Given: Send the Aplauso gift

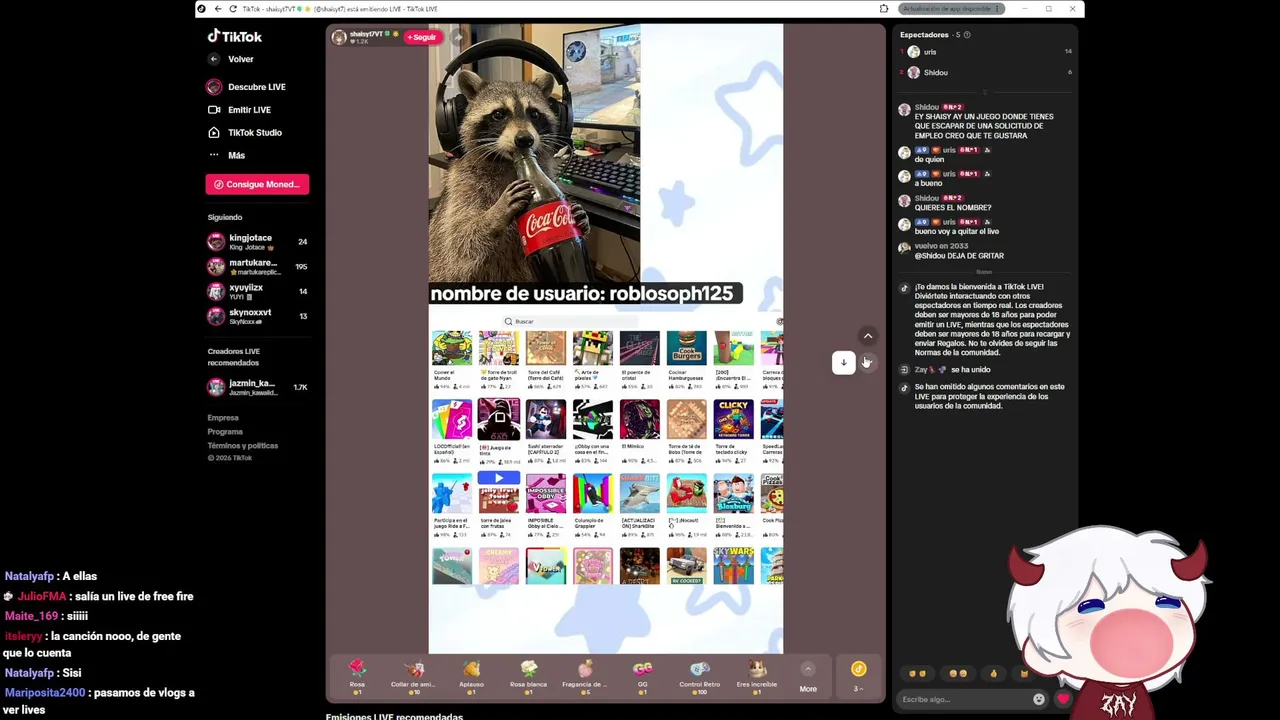Looking at the screenshot, I should coord(471,676).
